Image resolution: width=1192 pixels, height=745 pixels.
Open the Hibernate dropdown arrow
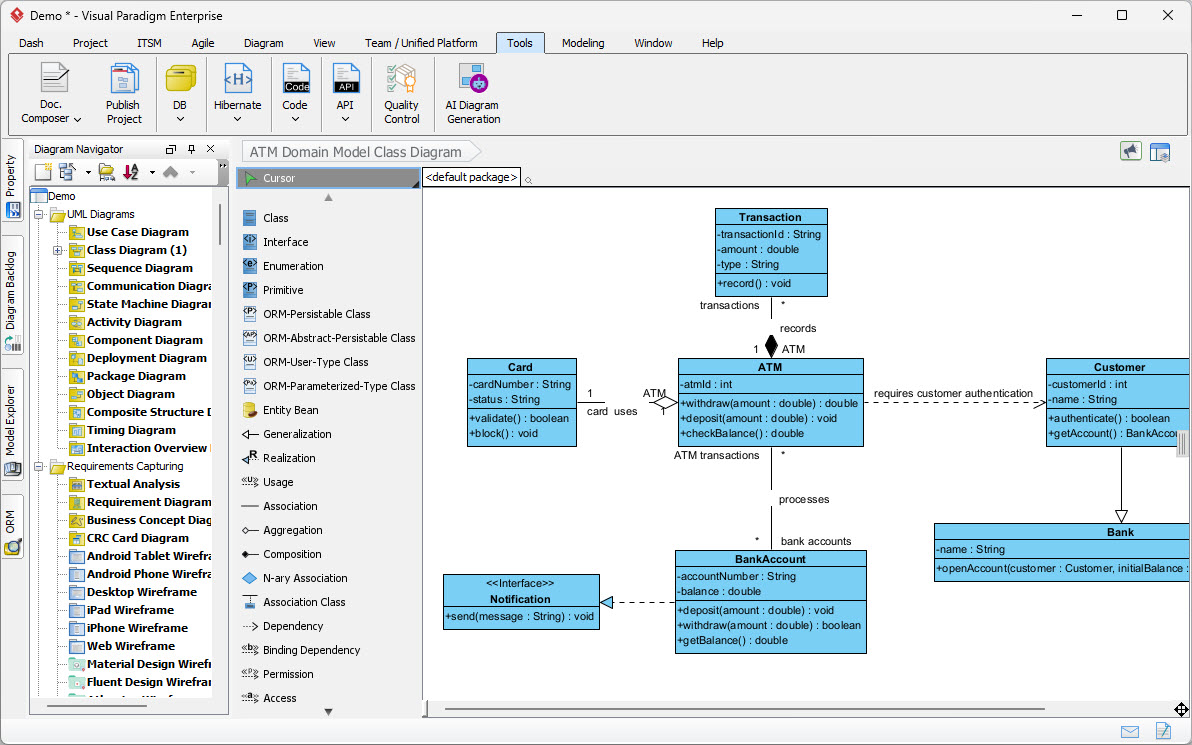click(x=237, y=119)
